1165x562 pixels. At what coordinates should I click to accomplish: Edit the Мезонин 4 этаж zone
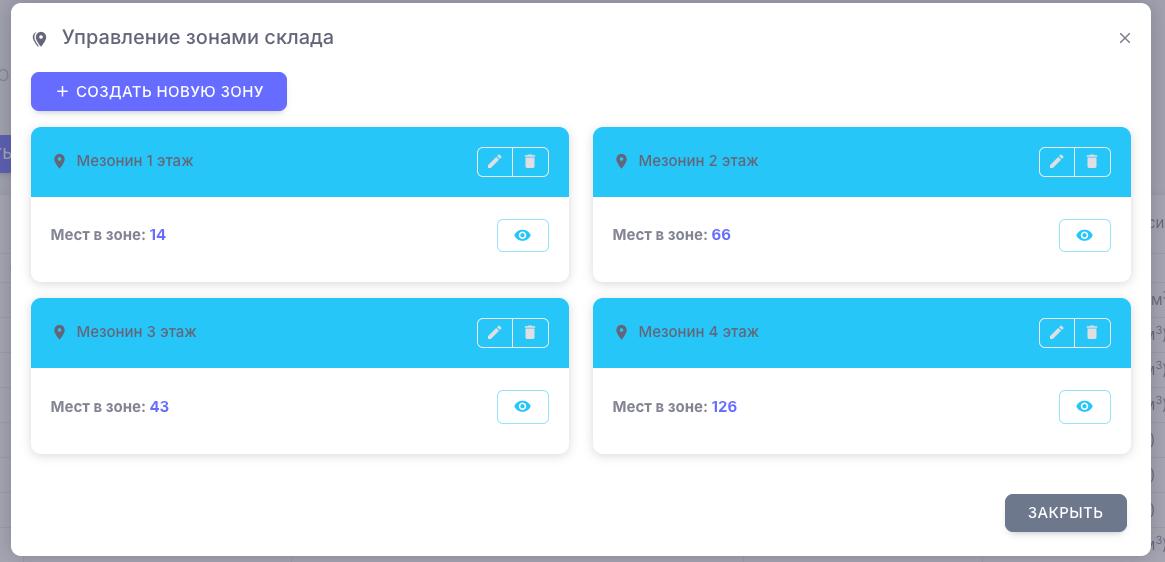coord(1056,333)
